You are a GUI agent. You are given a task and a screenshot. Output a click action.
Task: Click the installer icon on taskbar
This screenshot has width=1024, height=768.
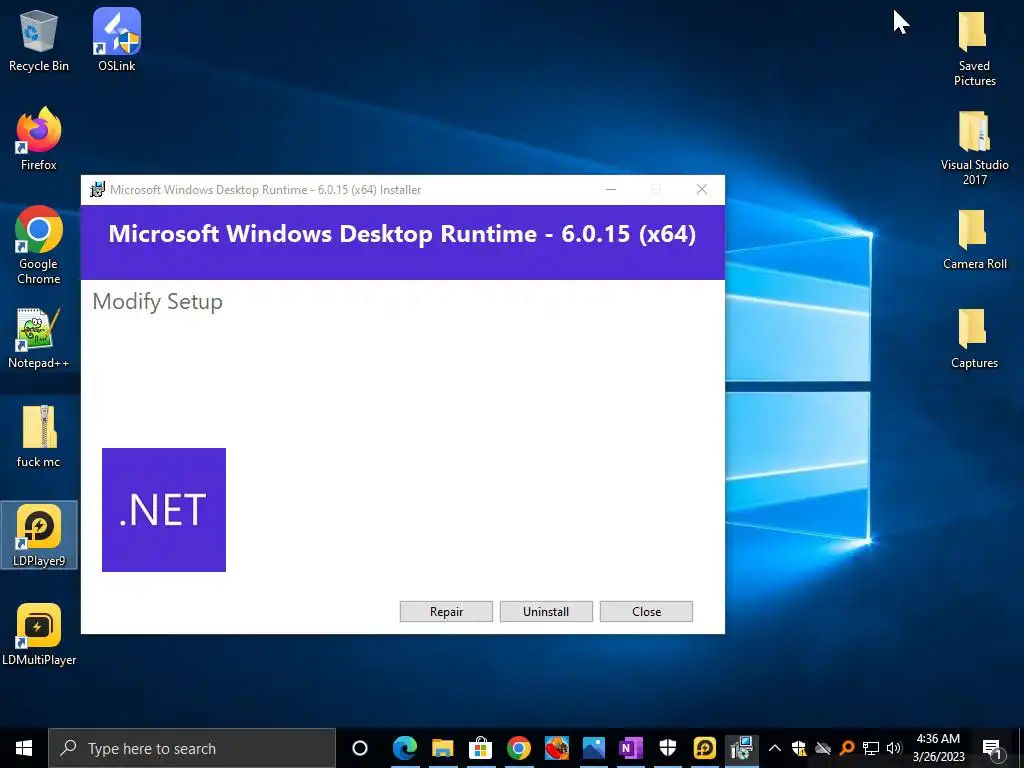pos(742,748)
